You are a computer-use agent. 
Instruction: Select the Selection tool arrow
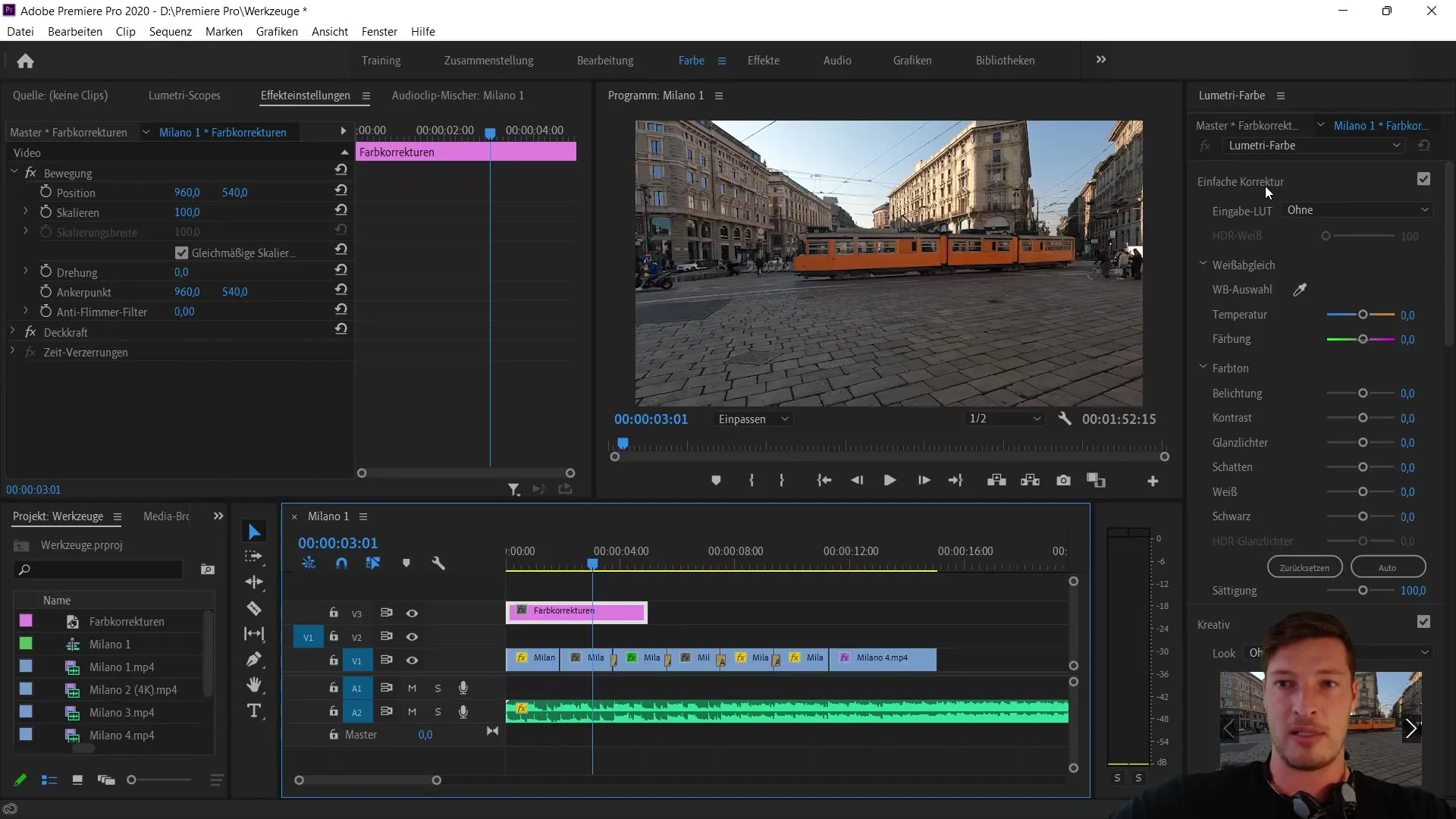[254, 532]
